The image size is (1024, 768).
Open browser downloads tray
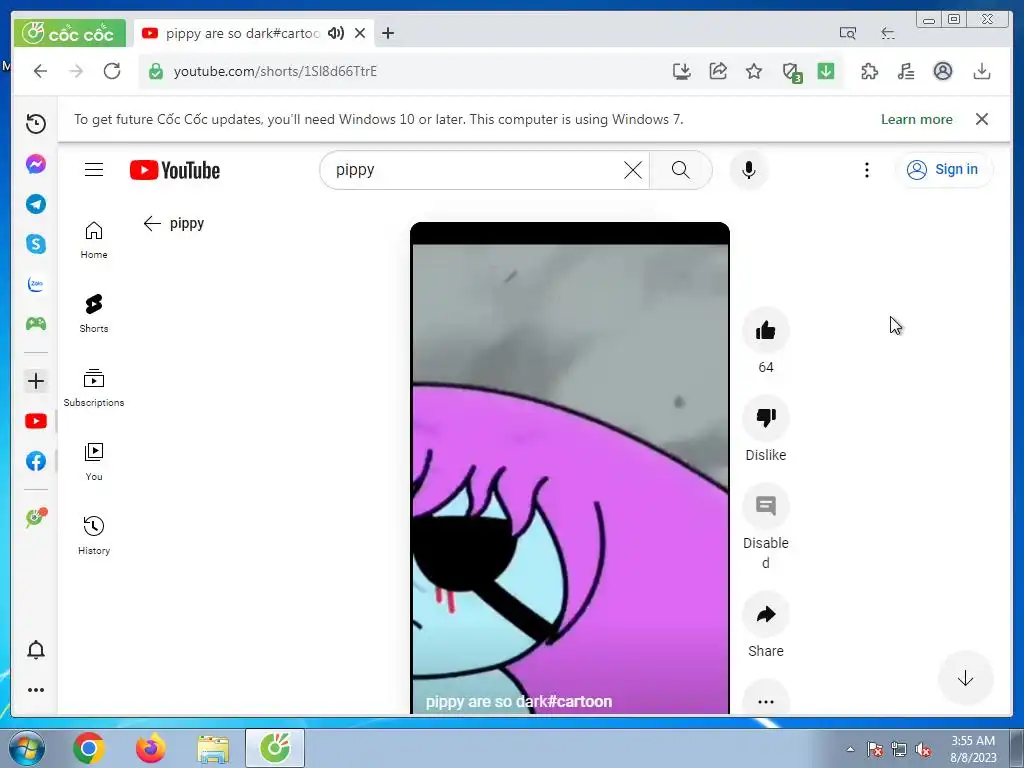[x=982, y=71]
